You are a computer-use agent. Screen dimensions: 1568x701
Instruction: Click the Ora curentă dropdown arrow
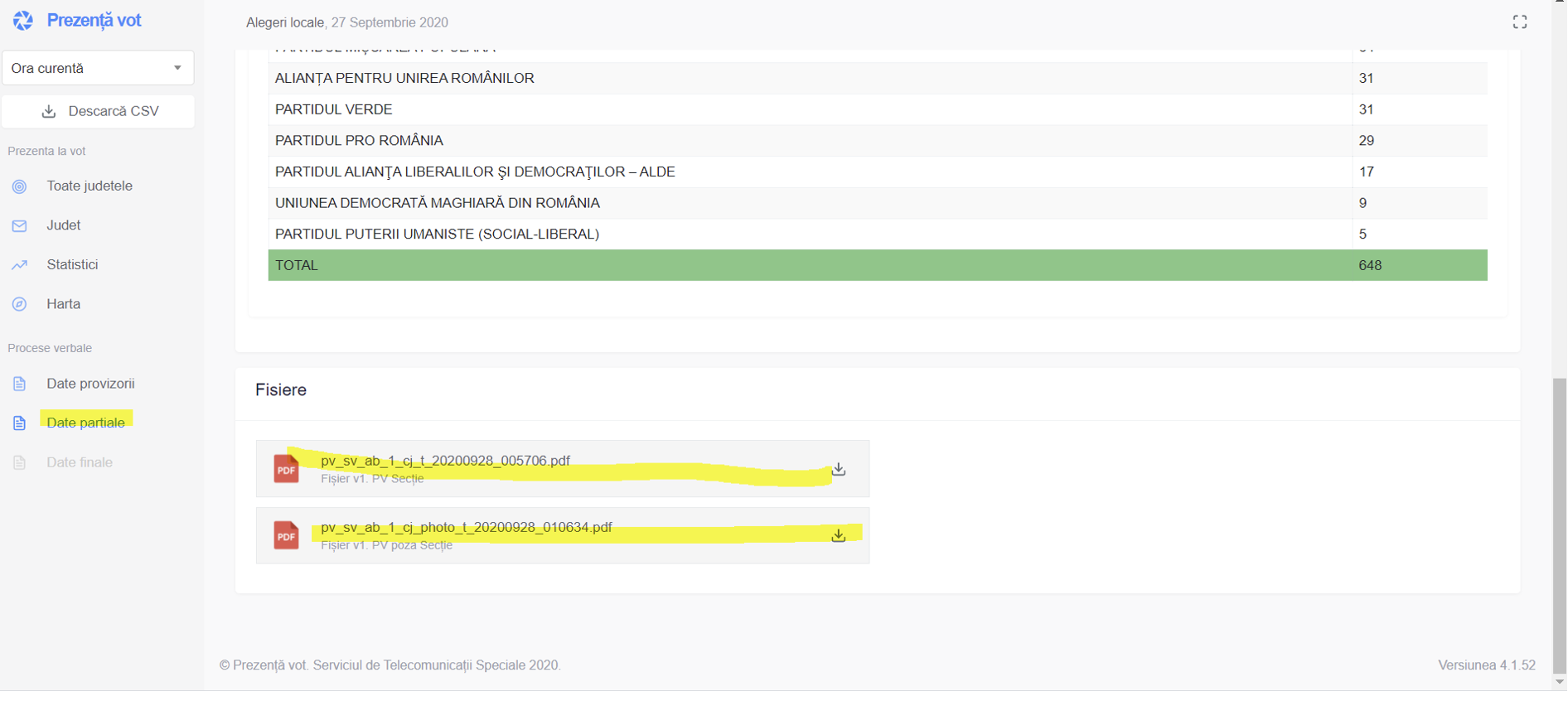[177, 68]
